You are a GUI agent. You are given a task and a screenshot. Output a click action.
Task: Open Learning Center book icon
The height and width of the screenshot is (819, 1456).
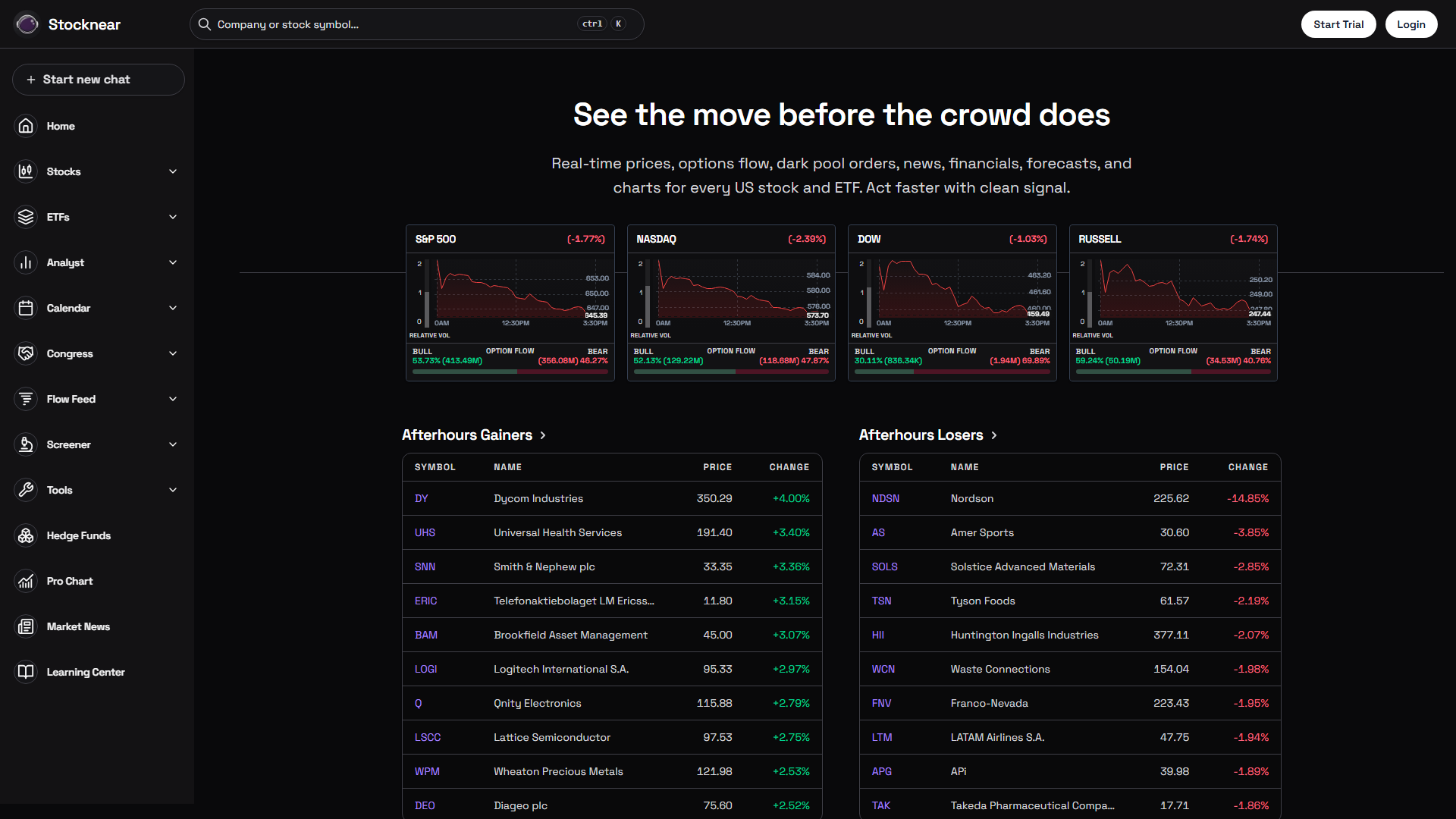26,672
